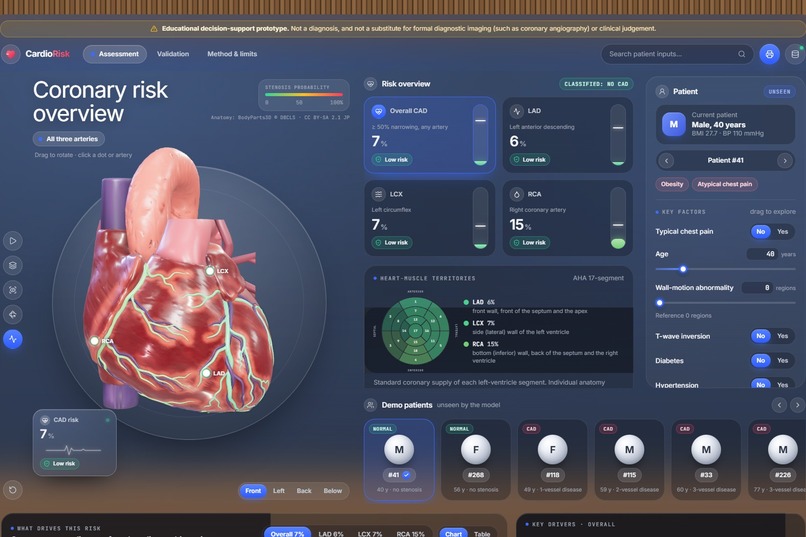
Task: Go to previous patient arrow
Action: pyautogui.click(x=667, y=160)
